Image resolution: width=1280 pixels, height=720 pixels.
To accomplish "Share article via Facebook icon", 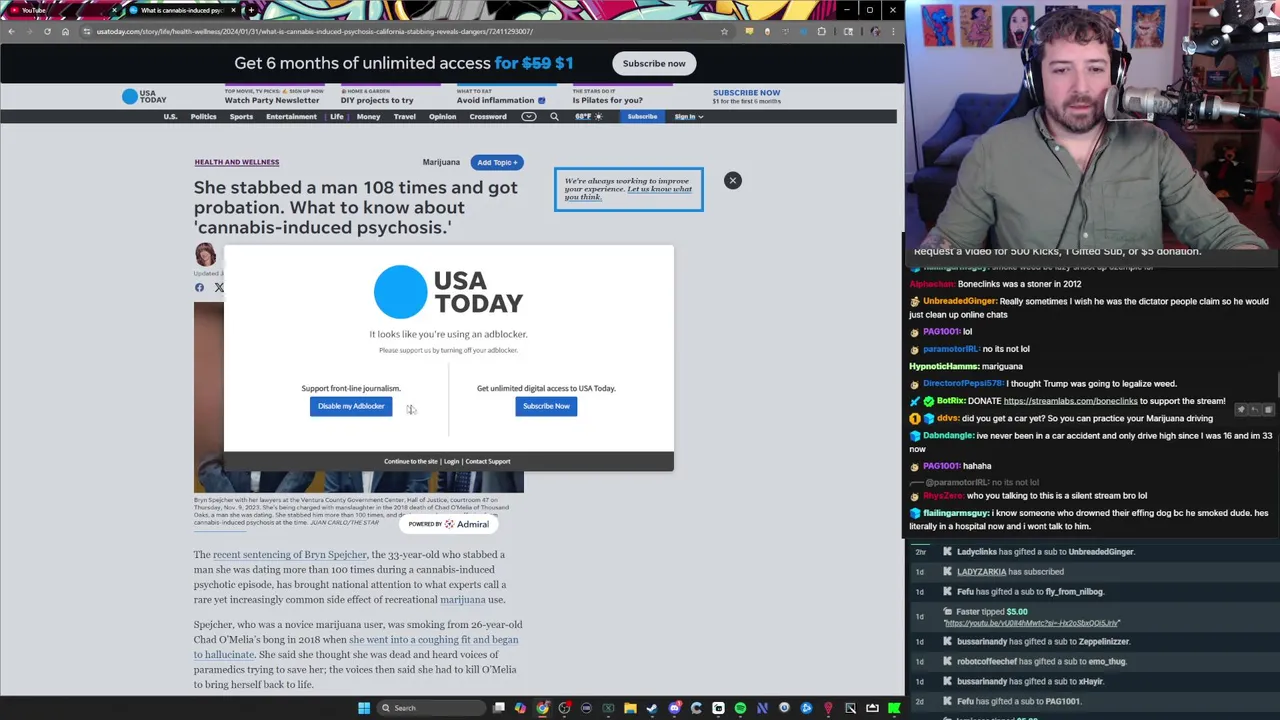I will pos(199,288).
